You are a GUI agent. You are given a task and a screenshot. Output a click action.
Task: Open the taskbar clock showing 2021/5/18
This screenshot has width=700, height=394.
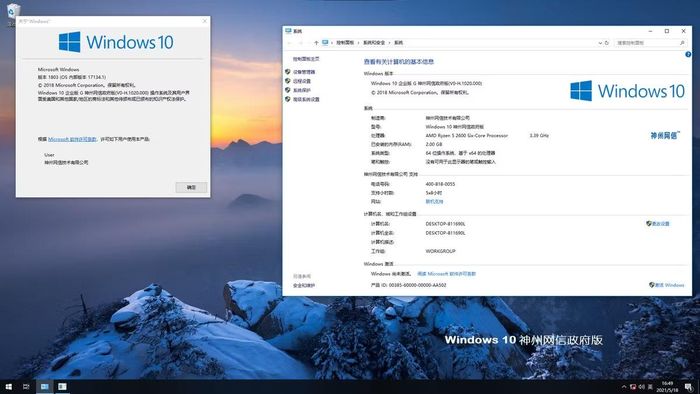[667, 386]
